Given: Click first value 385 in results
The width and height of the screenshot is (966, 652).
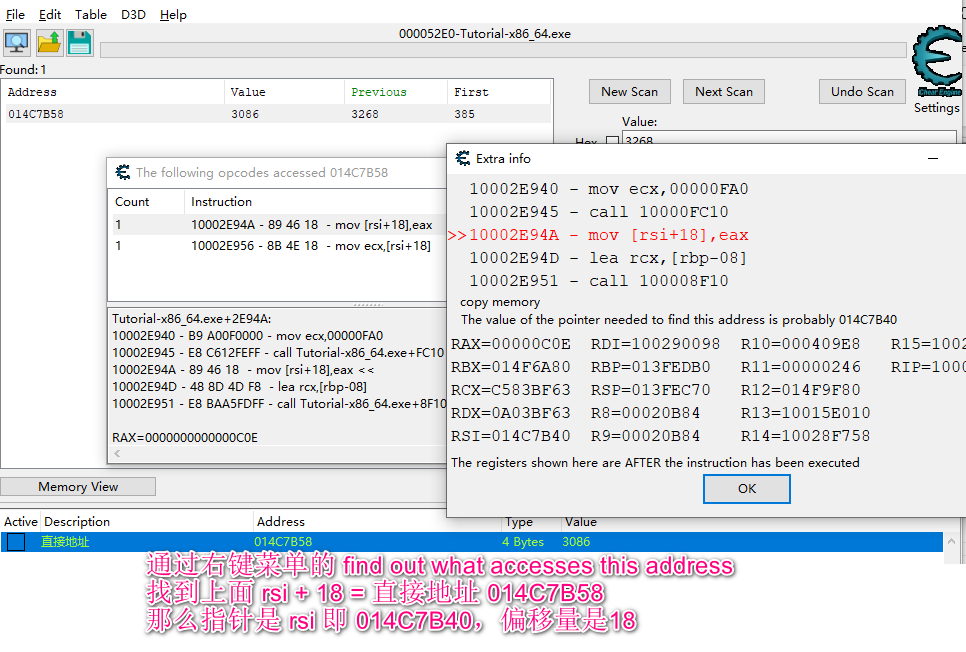Looking at the screenshot, I should (x=465, y=114).
